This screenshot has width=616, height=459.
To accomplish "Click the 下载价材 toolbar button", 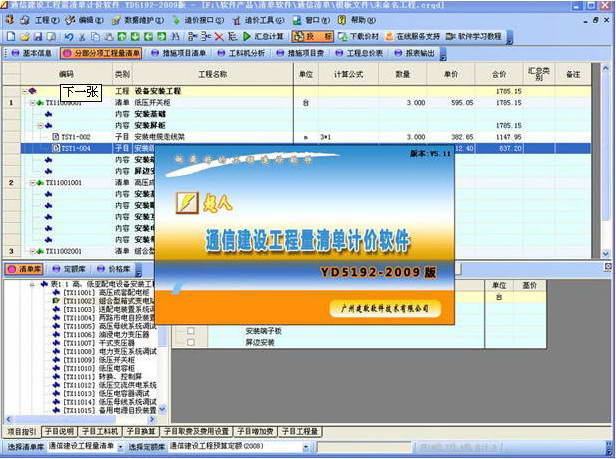I will tap(359, 37).
